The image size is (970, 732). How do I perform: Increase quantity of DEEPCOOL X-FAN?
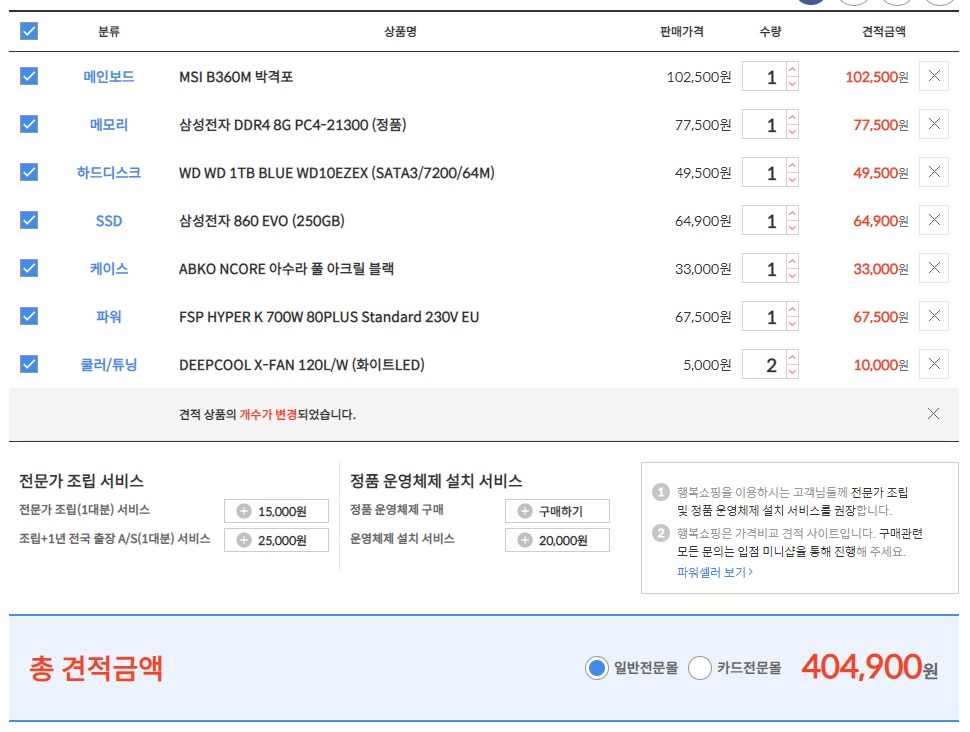point(792,357)
